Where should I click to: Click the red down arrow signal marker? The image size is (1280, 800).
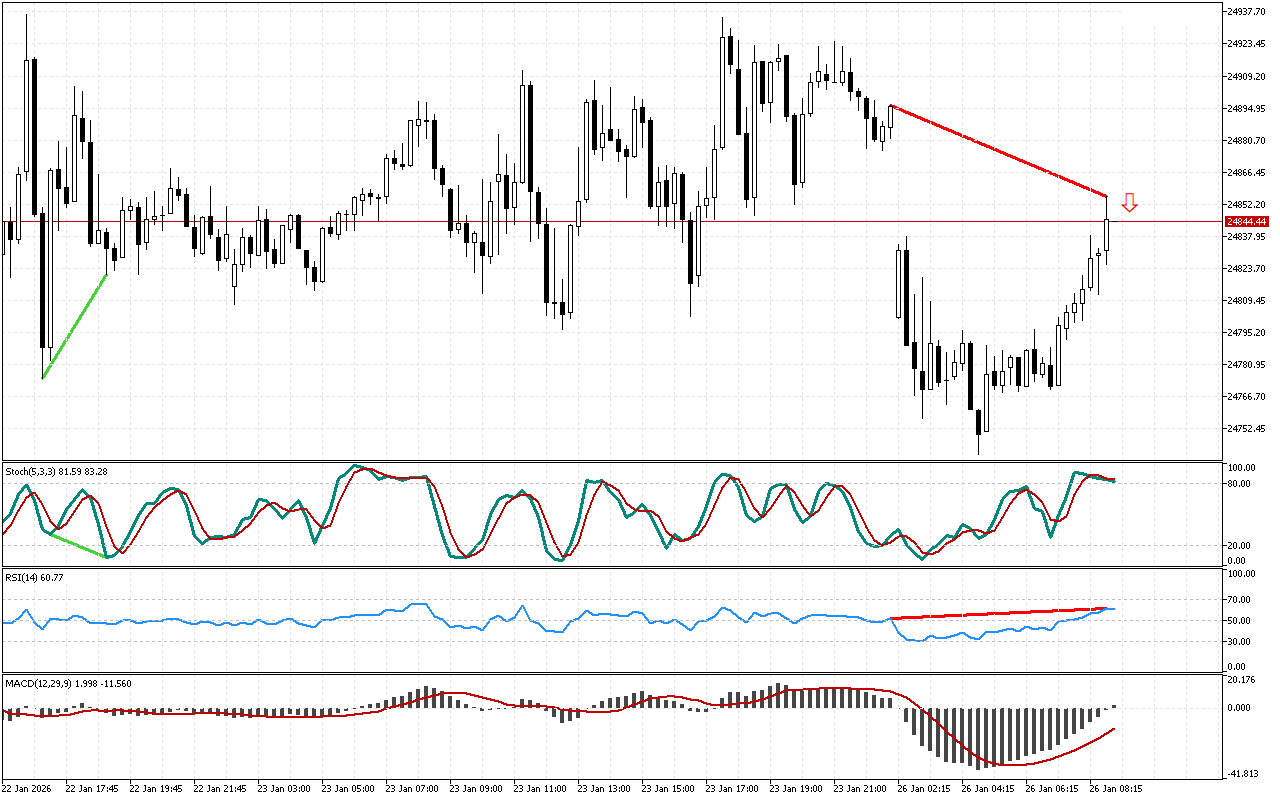point(1129,203)
